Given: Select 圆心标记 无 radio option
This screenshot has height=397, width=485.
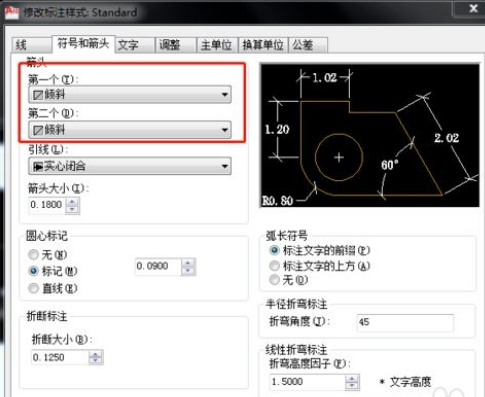Looking at the screenshot, I should point(33,255).
